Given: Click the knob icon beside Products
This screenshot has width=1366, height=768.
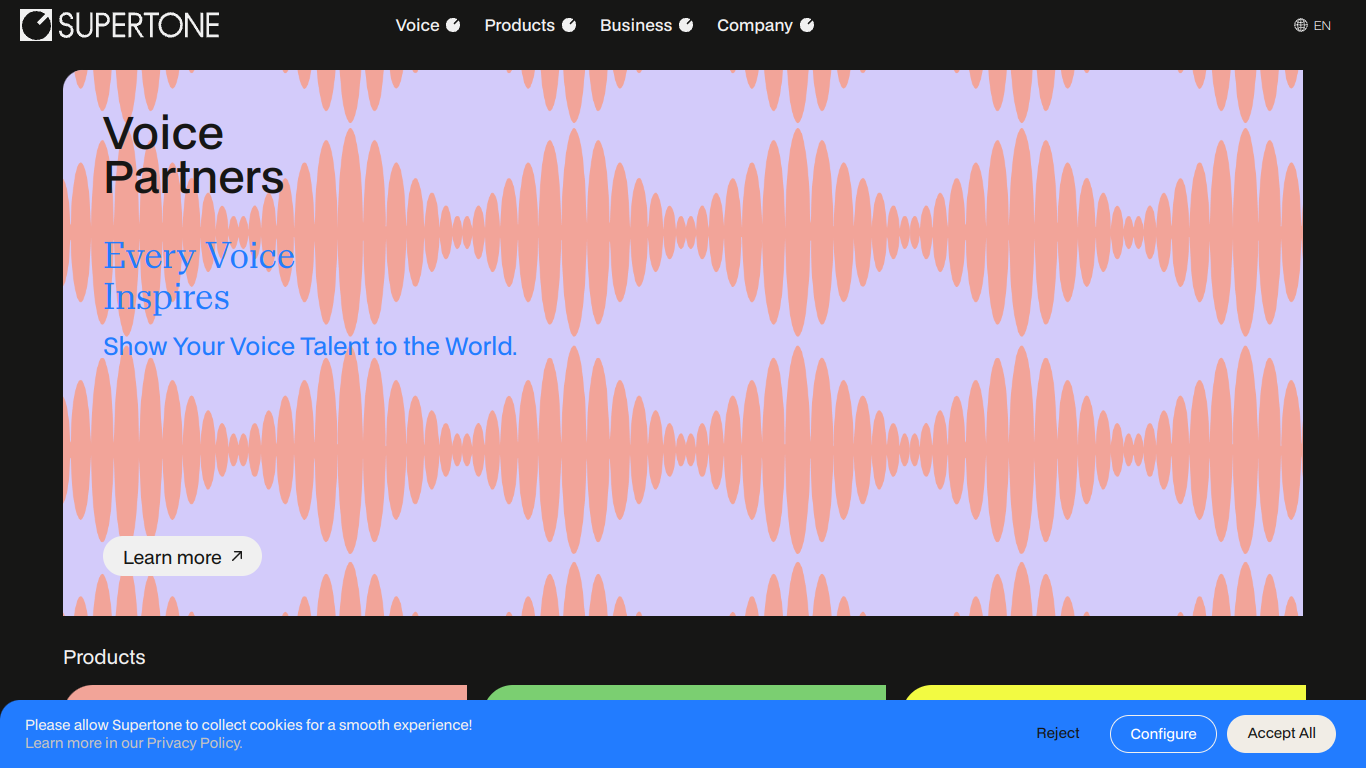Looking at the screenshot, I should click(569, 25).
